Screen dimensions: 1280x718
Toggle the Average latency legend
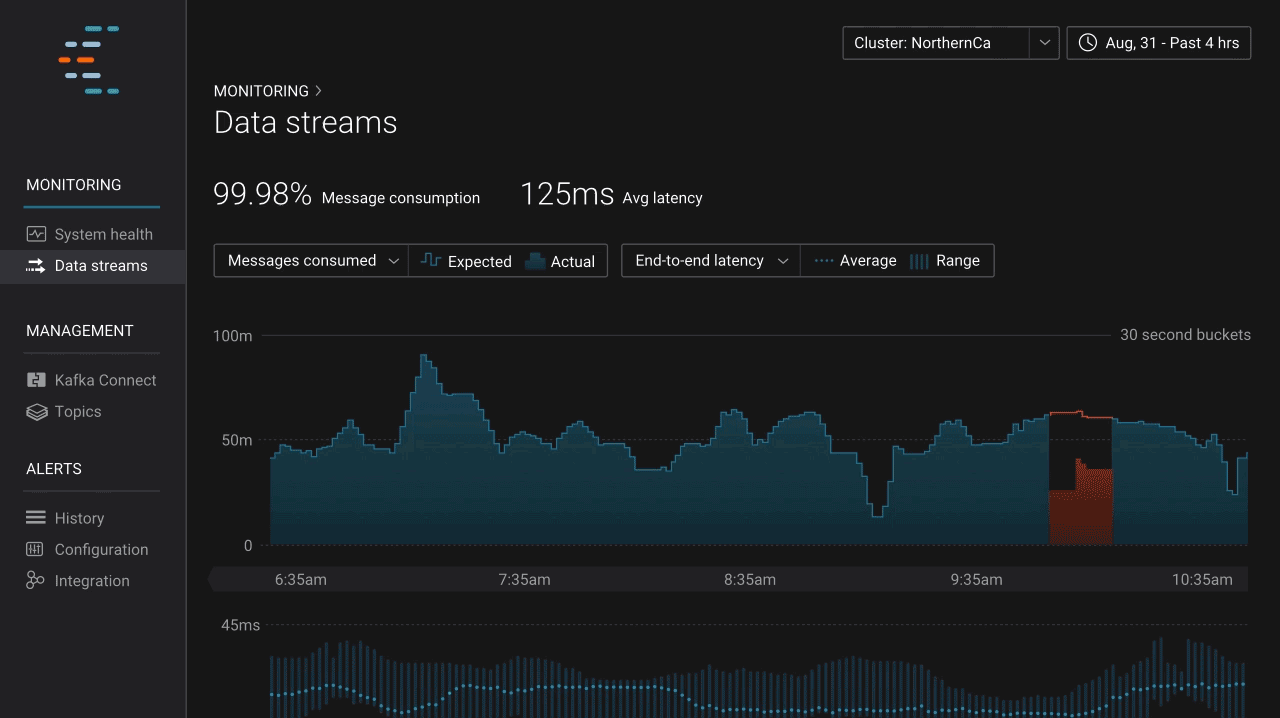tap(855, 261)
